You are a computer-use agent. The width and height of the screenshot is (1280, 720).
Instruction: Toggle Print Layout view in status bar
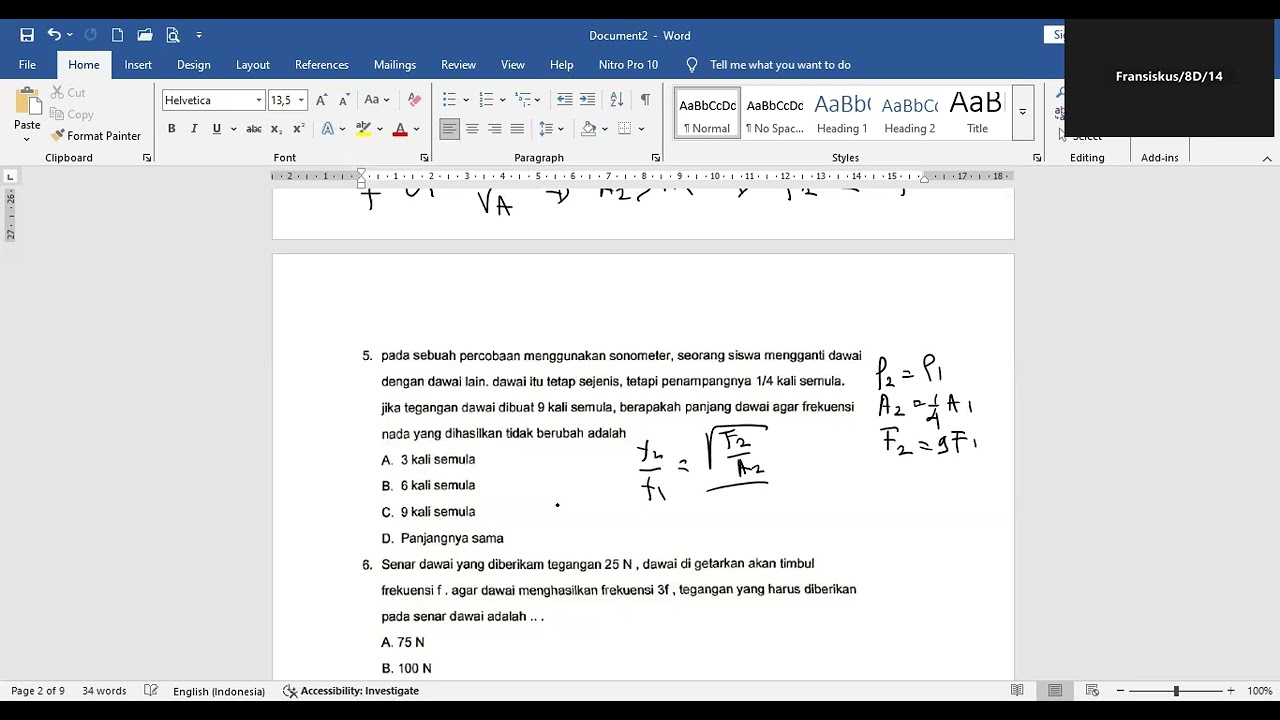[x=1055, y=691]
